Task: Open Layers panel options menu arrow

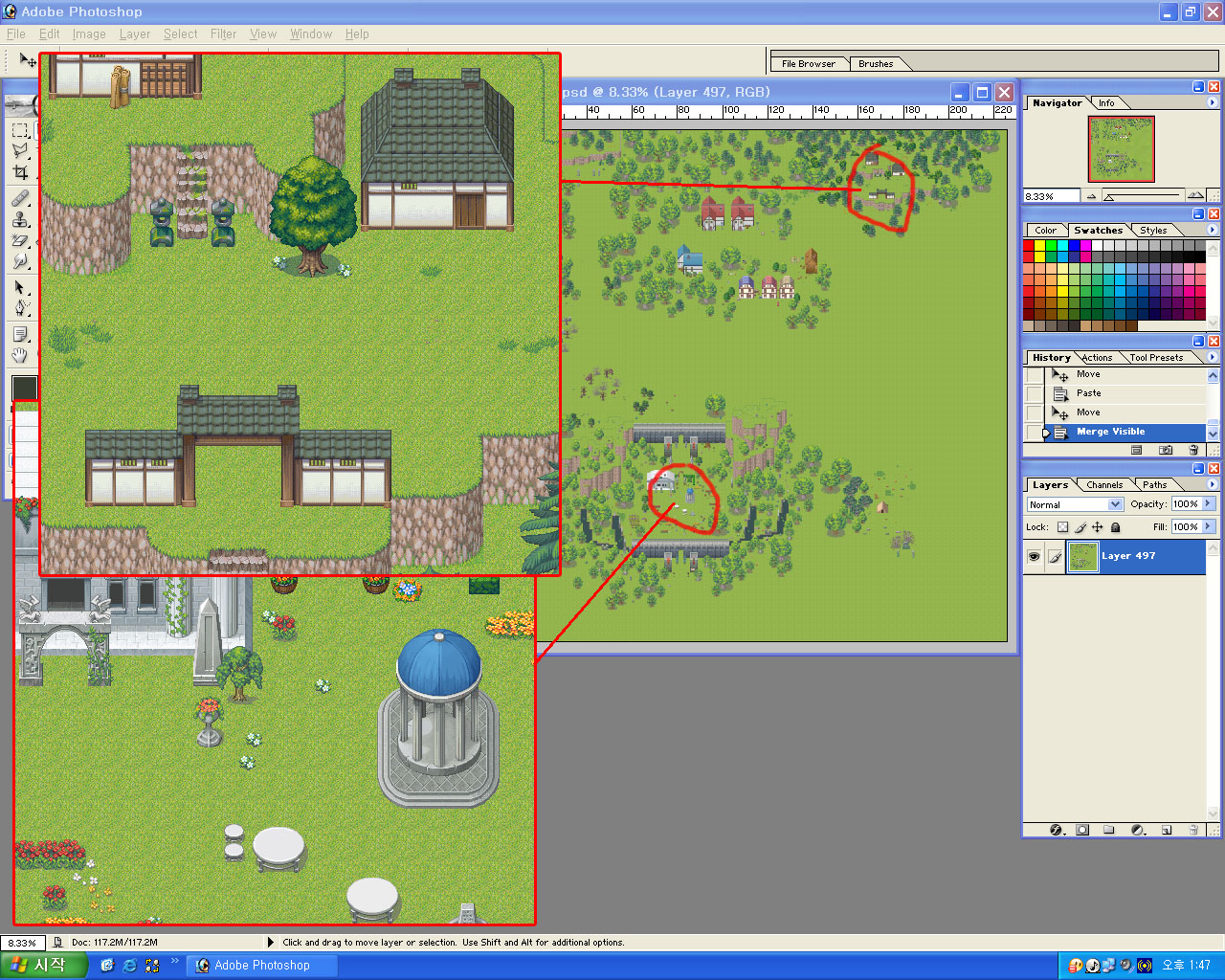Action: 1212,484
